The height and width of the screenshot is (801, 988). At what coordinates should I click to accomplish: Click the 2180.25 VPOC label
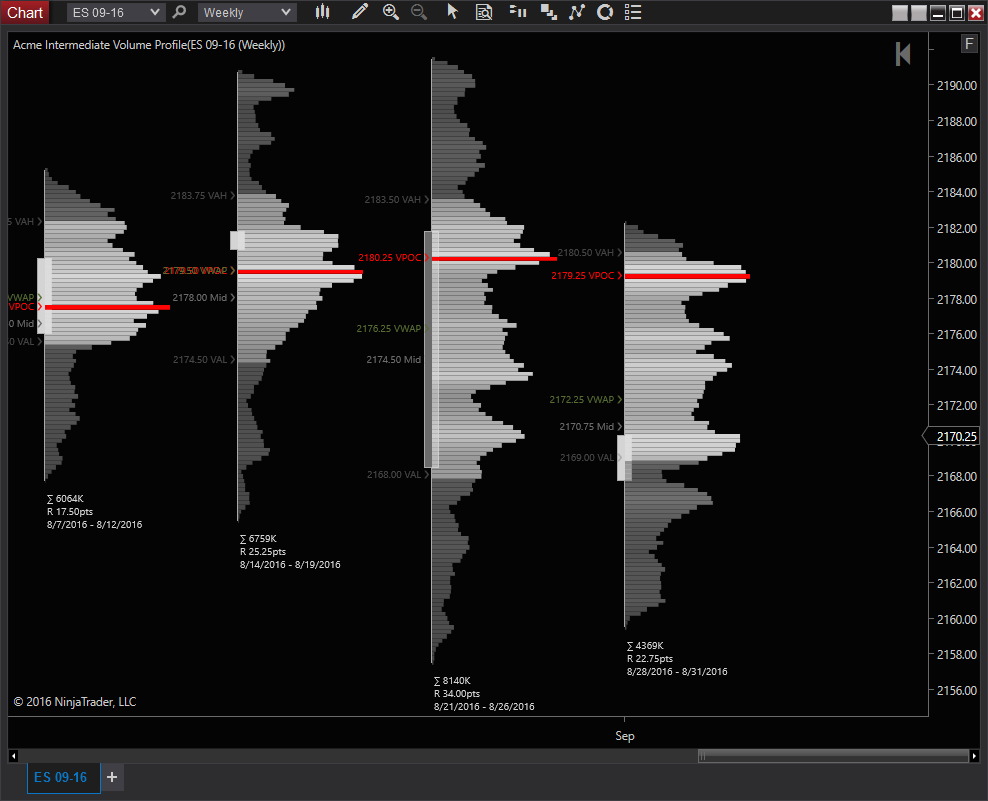pos(389,258)
